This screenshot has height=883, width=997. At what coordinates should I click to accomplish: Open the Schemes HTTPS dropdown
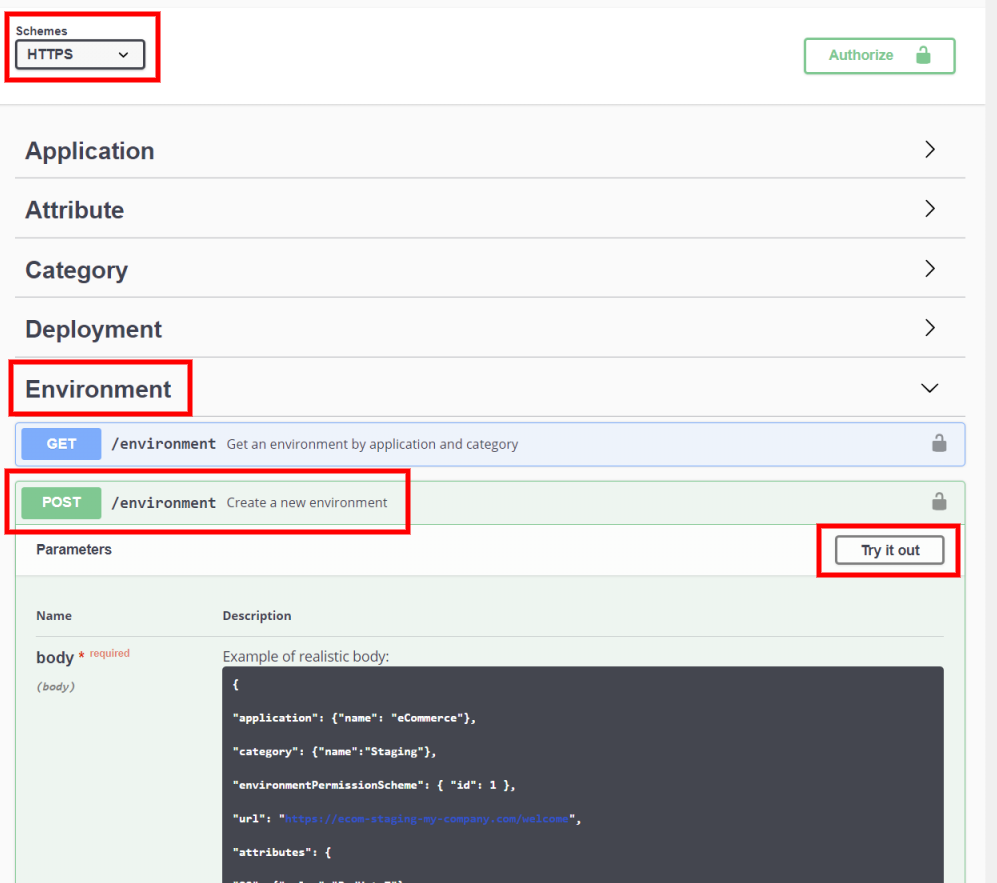click(79, 55)
